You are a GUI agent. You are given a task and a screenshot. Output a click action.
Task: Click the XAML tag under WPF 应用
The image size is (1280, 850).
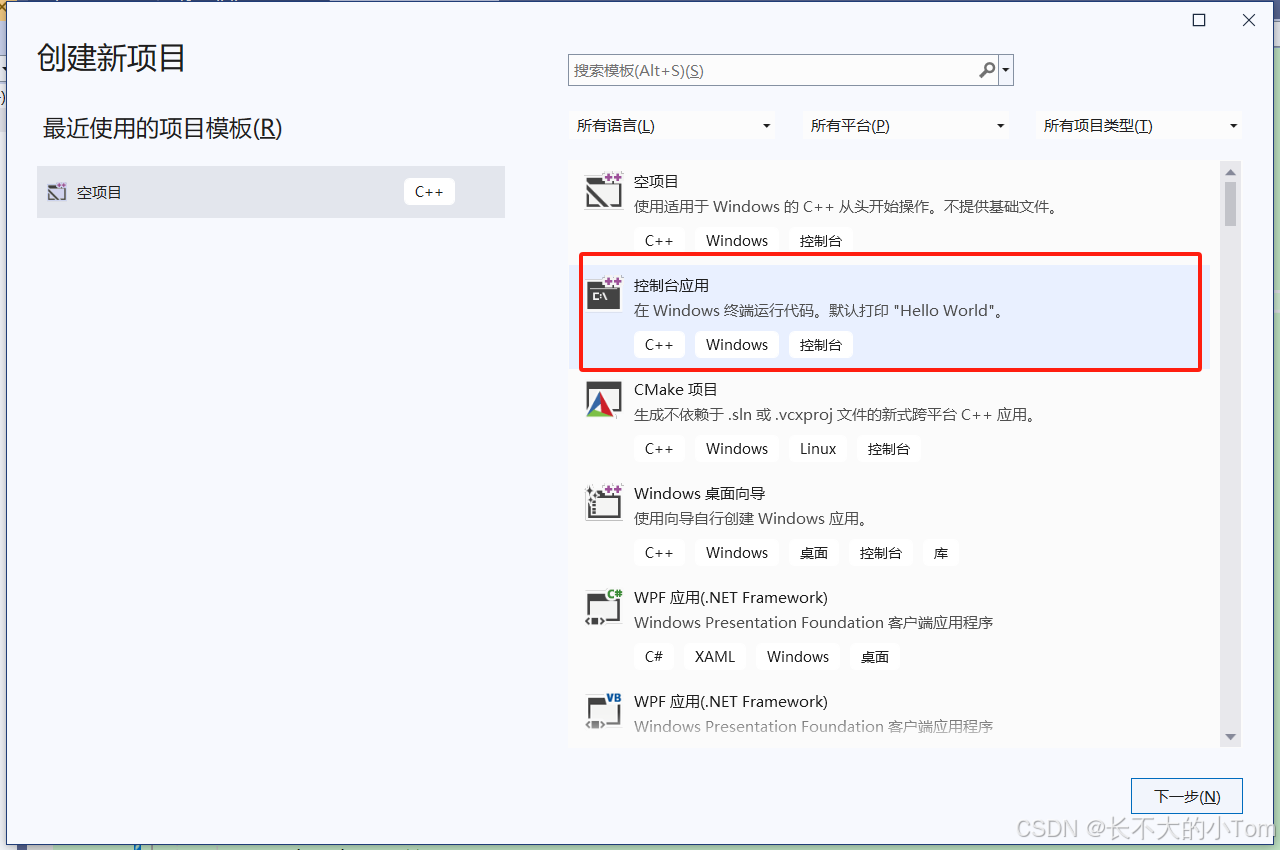(x=714, y=656)
